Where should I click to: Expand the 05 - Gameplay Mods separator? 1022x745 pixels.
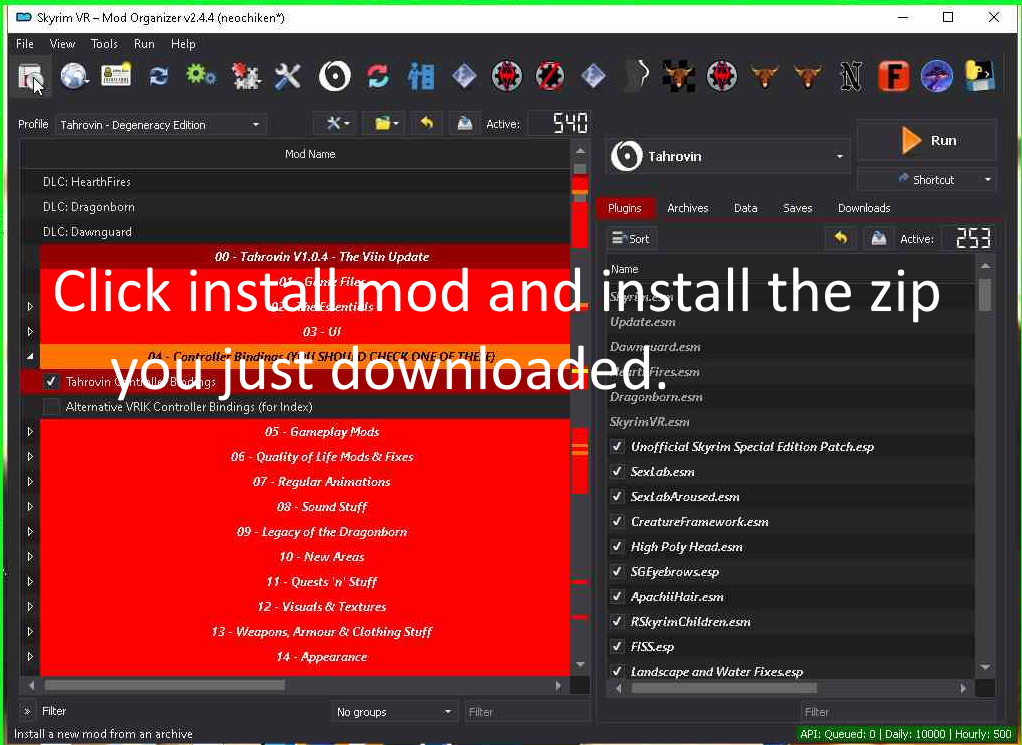[30, 431]
